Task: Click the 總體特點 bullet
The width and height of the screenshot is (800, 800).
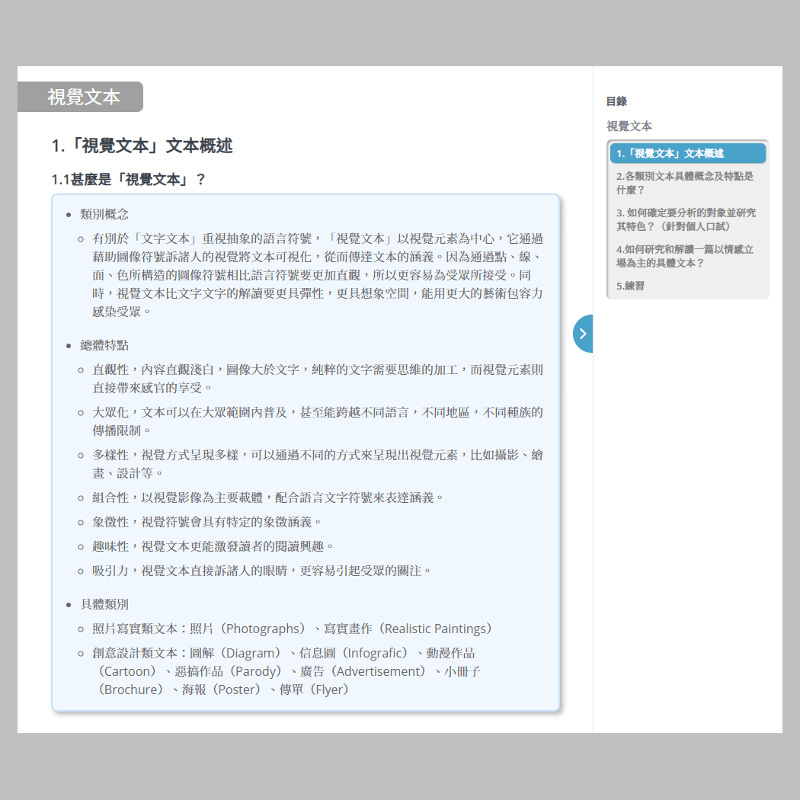Action: 104,345
